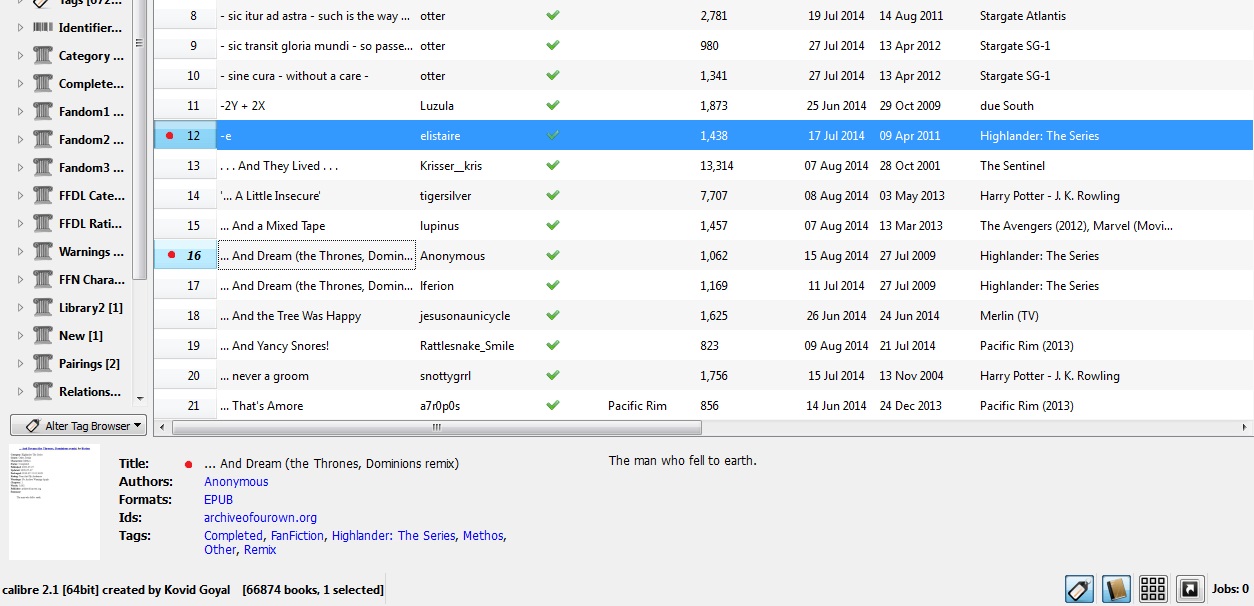The image size is (1254, 606).
Task: Click the red dot marker in row 12
Action: [x=169, y=136]
